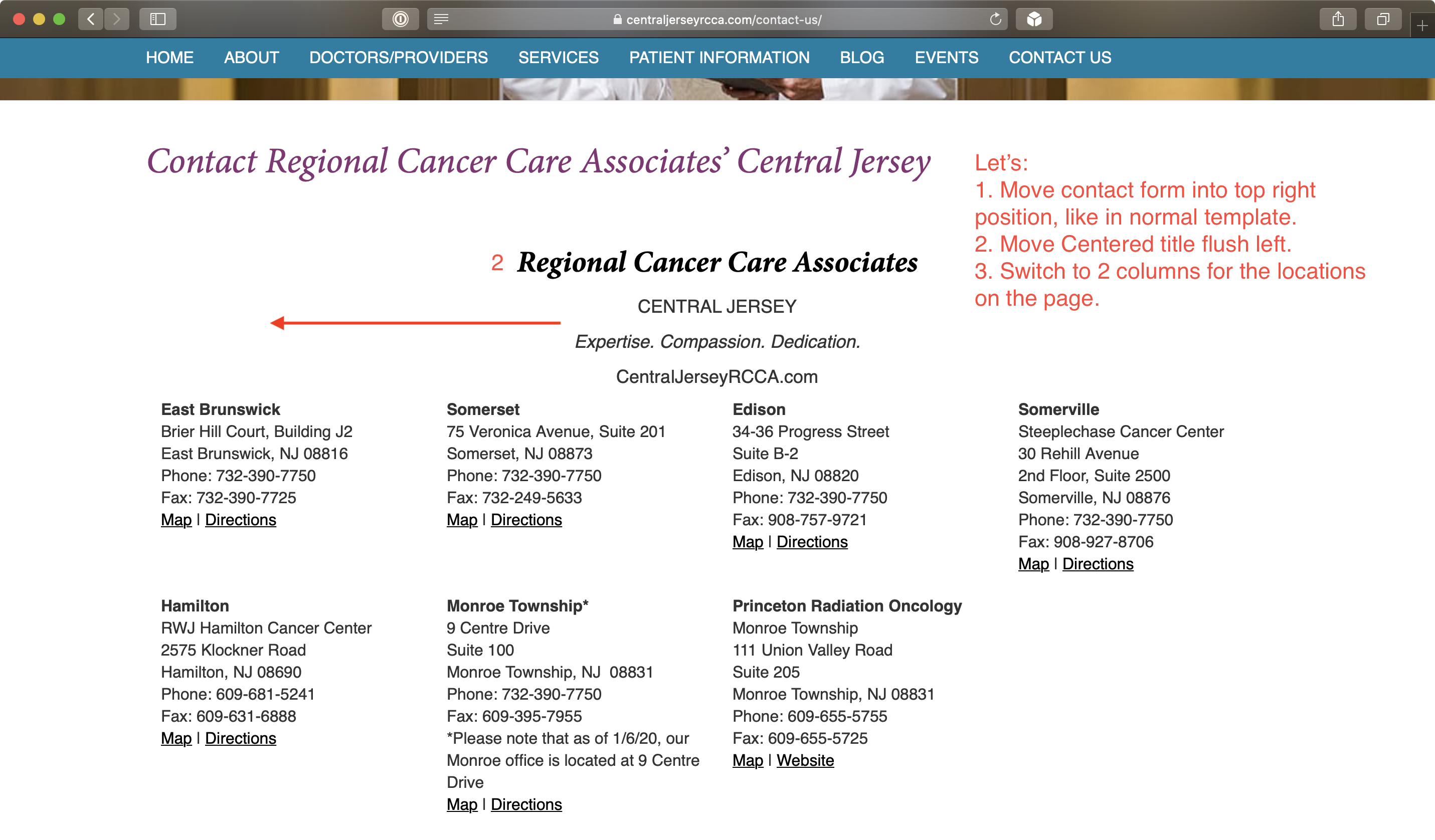Click 'Fax: 732-249-5633' under Somerset
Viewport: 1435px width, 840px height.
(514, 497)
